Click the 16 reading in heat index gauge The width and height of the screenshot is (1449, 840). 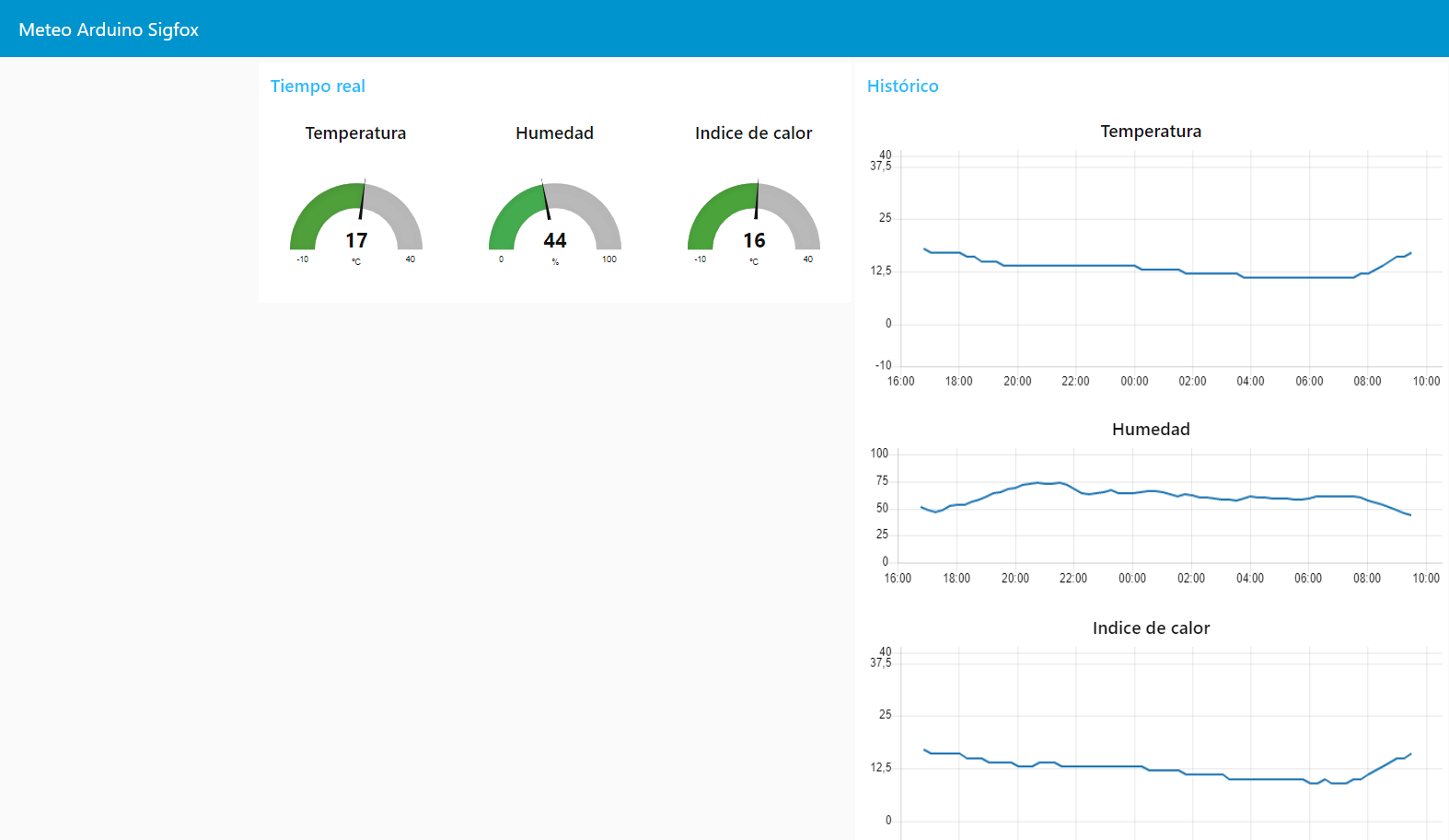pyautogui.click(x=754, y=241)
